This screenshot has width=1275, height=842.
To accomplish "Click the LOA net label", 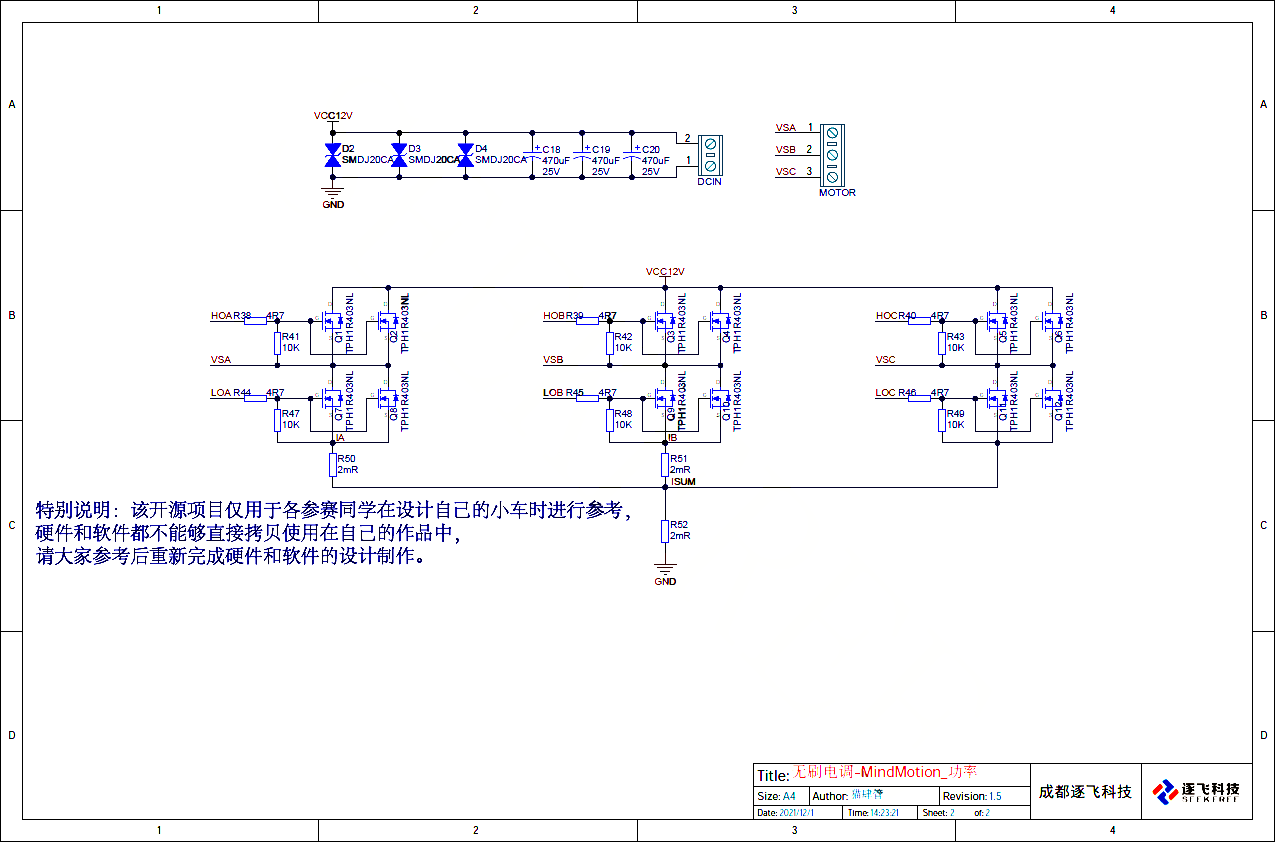I will click(x=221, y=393).
